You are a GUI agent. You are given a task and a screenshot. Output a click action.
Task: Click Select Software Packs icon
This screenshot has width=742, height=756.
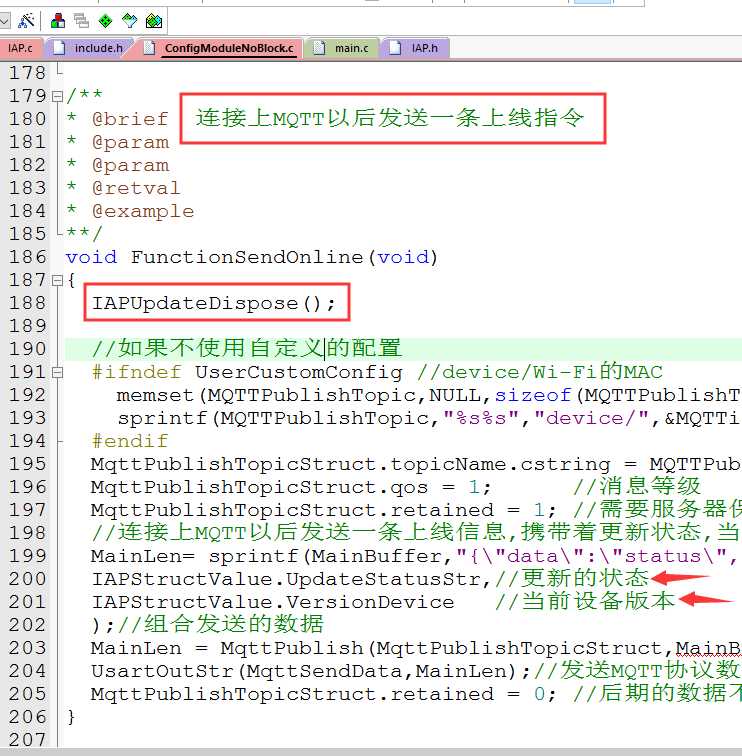(x=129, y=21)
